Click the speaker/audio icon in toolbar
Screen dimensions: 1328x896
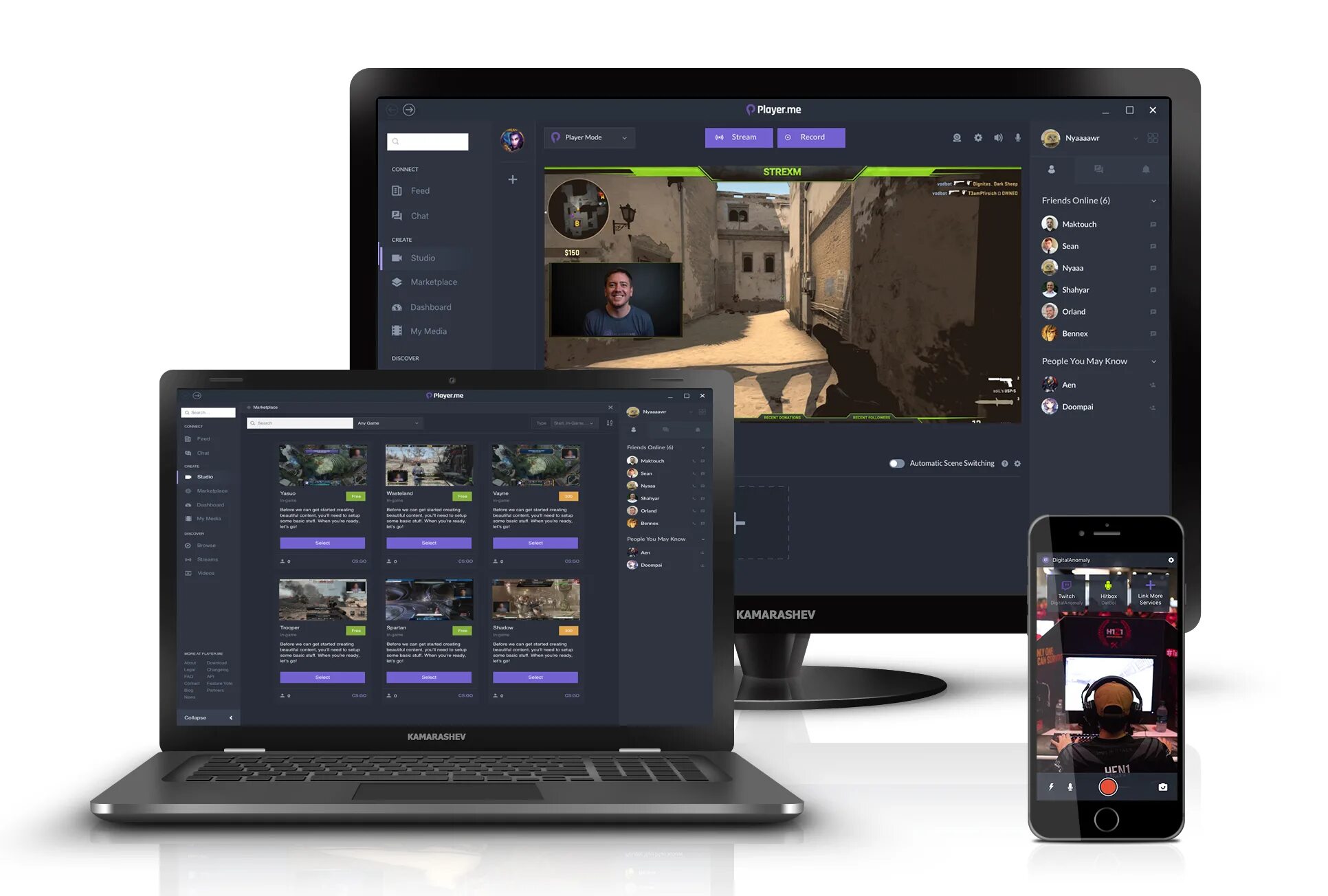tap(998, 138)
